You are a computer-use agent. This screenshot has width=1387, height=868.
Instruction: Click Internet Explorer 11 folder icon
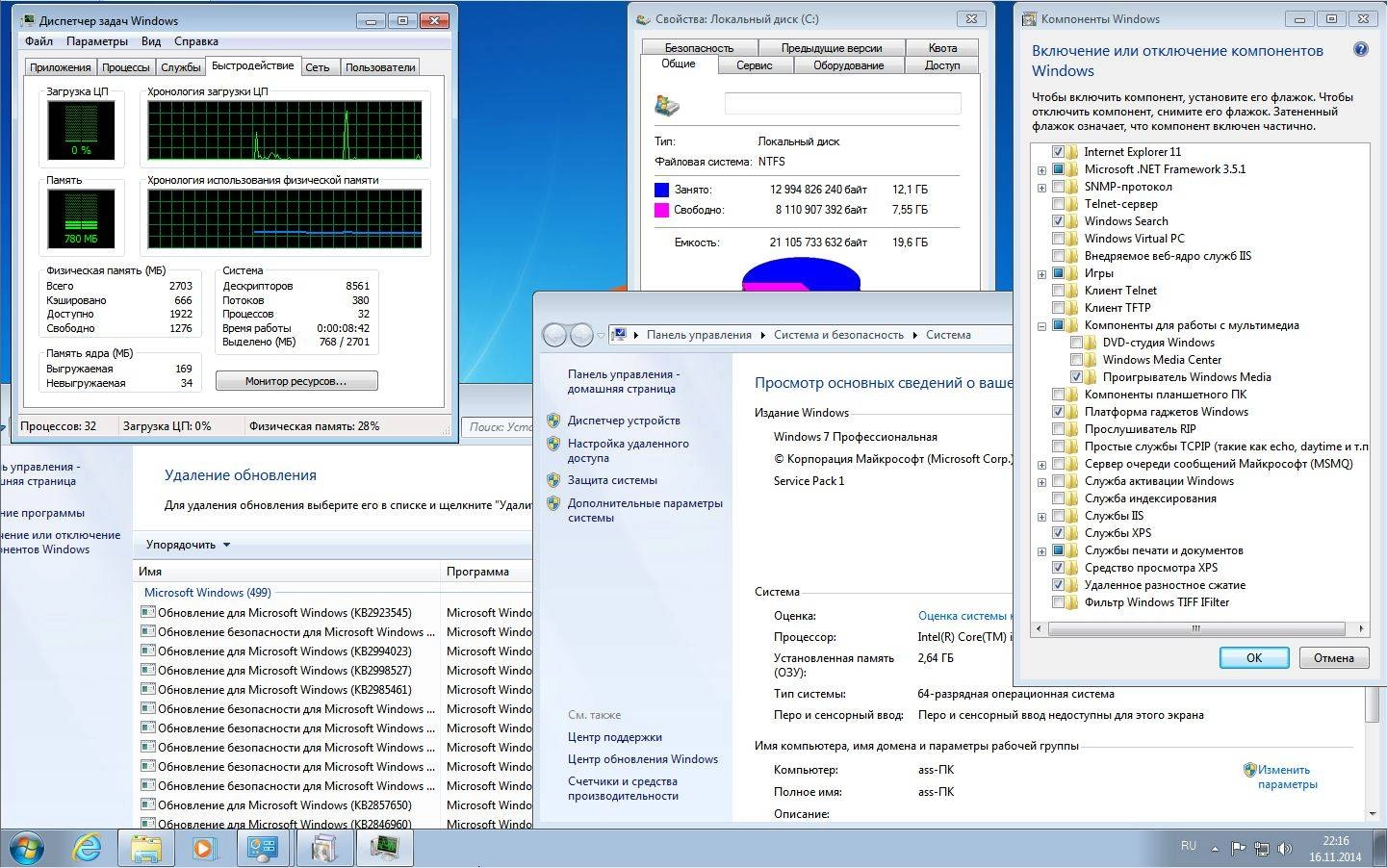pyautogui.click(x=1071, y=152)
